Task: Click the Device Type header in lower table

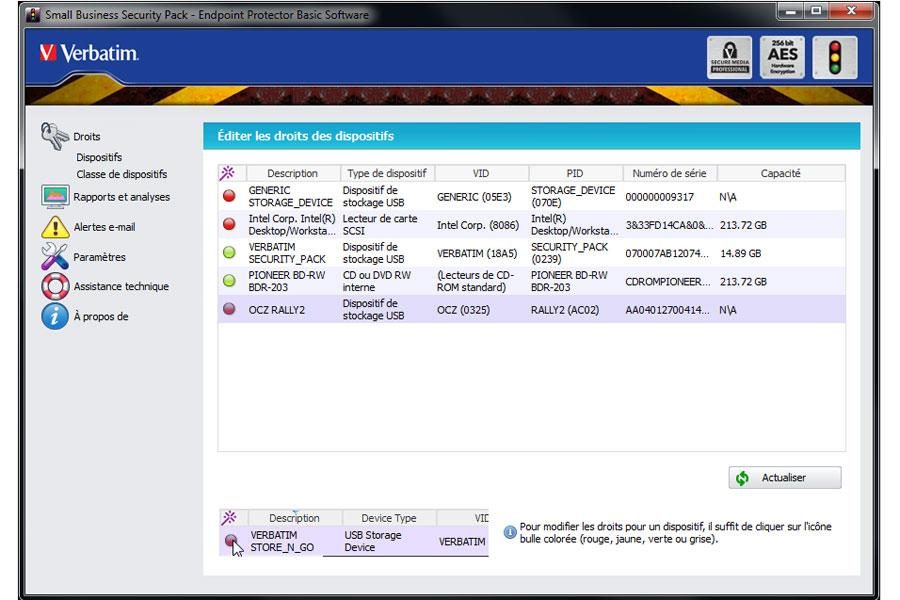Action: pos(389,518)
